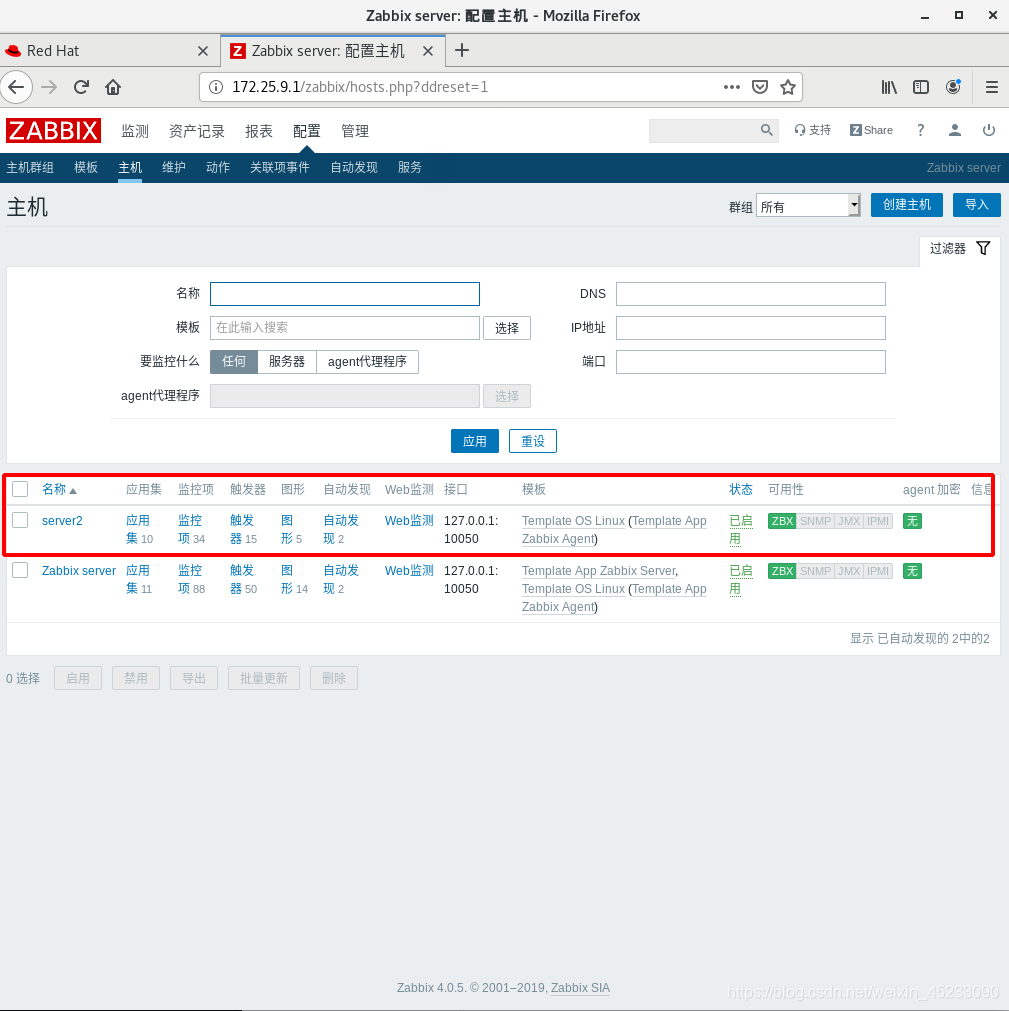This screenshot has width=1009, height=1011.
Task: Reload the current page
Action: point(81,87)
